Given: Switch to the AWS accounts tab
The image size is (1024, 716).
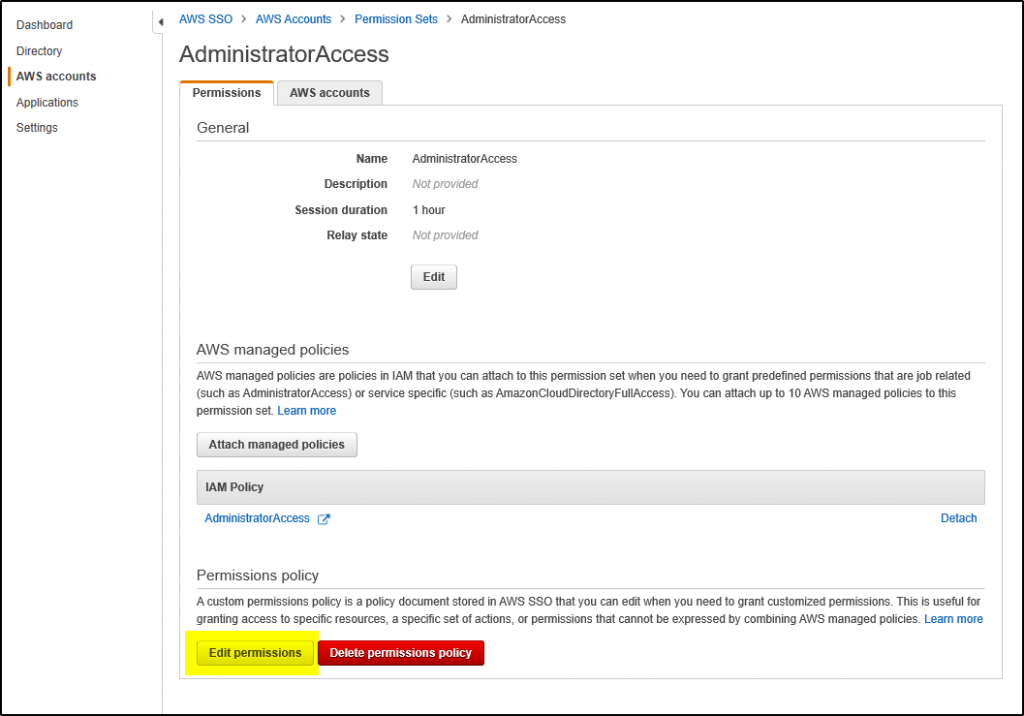Looking at the screenshot, I should tap(329, 92).
